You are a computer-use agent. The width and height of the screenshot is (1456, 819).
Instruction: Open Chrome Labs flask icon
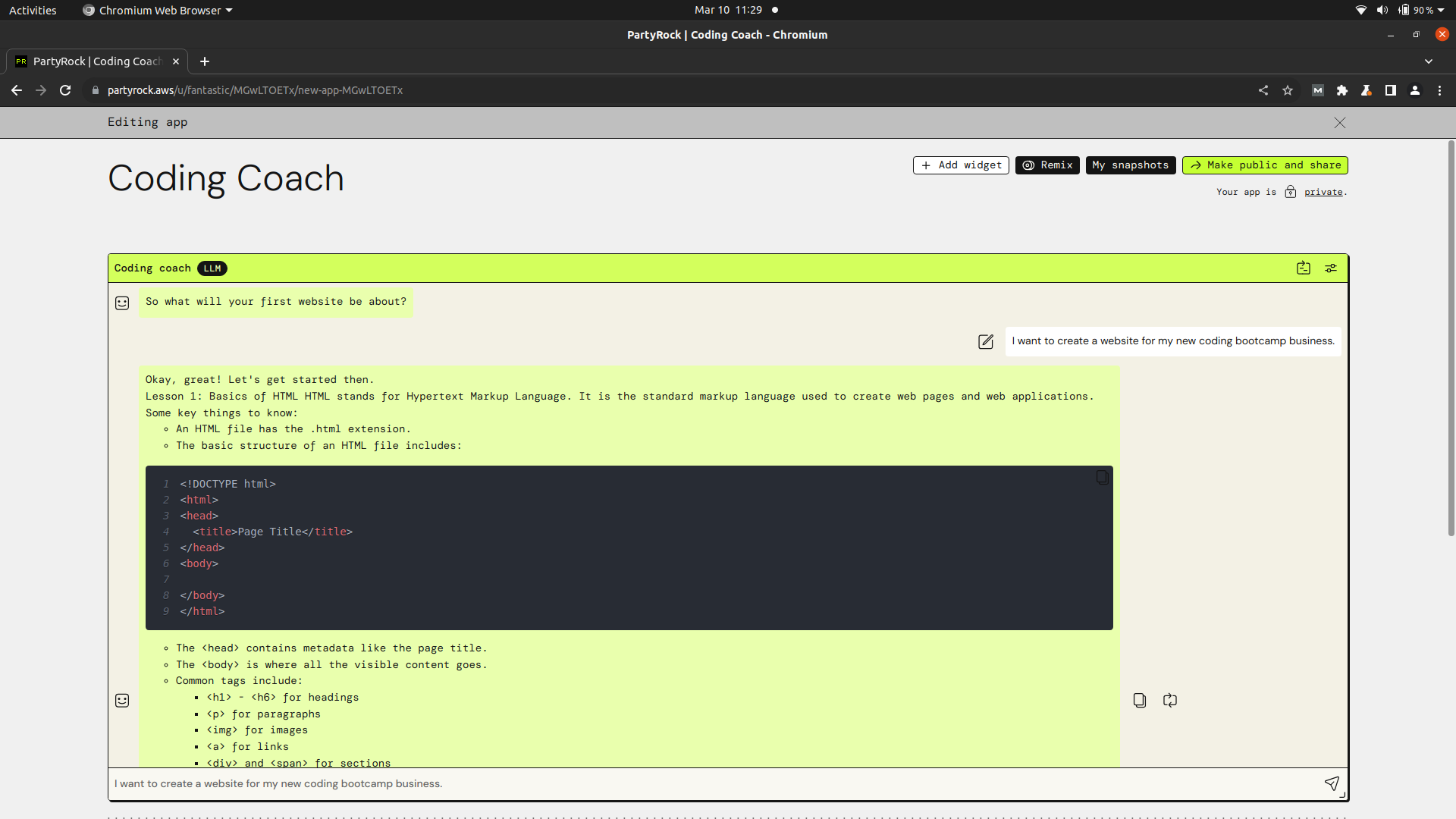pyautogui.click(x=1367, y=90)
